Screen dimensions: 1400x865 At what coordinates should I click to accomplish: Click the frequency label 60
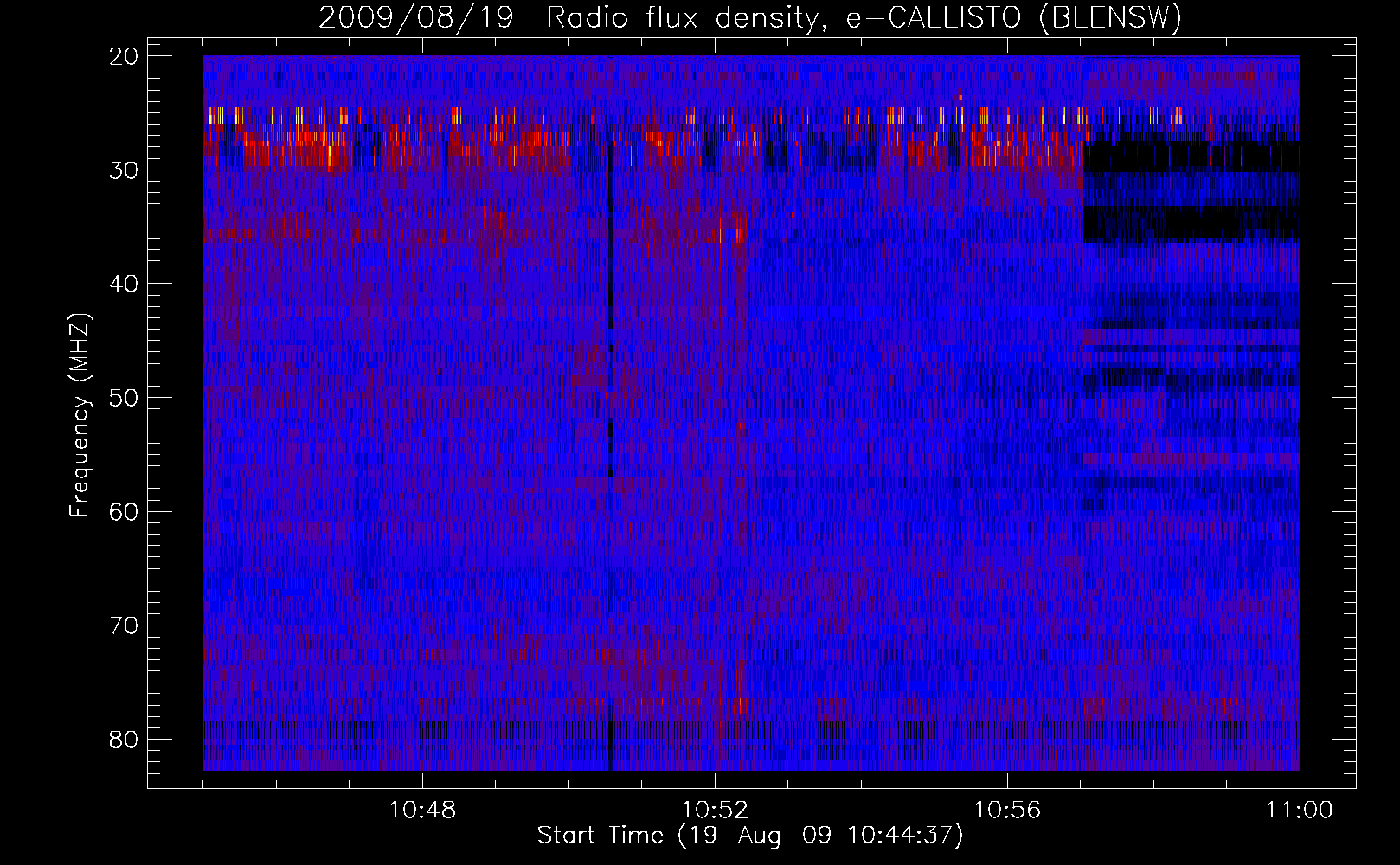pos(124,511)
